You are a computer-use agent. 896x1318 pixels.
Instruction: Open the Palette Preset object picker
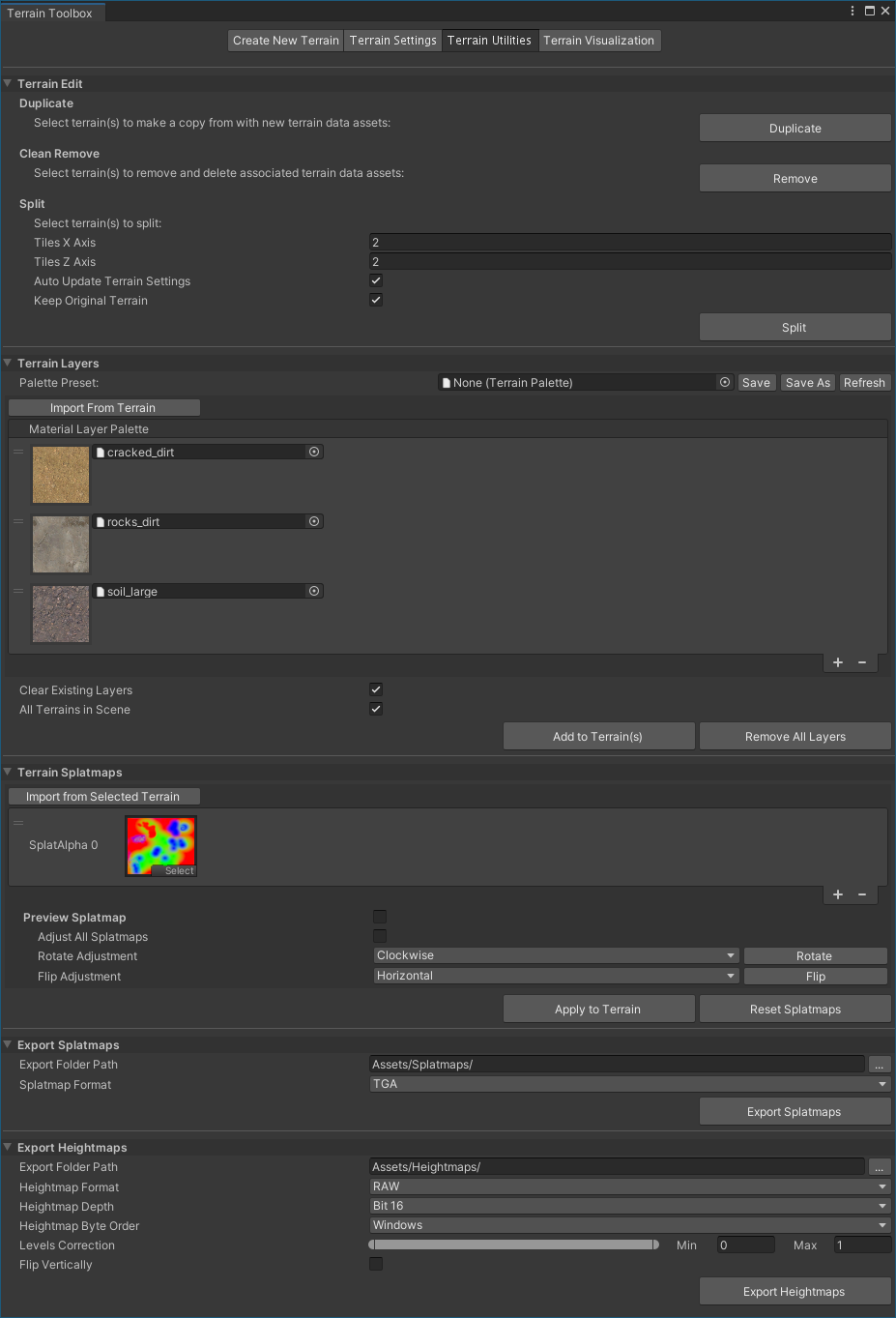[725, 382]
